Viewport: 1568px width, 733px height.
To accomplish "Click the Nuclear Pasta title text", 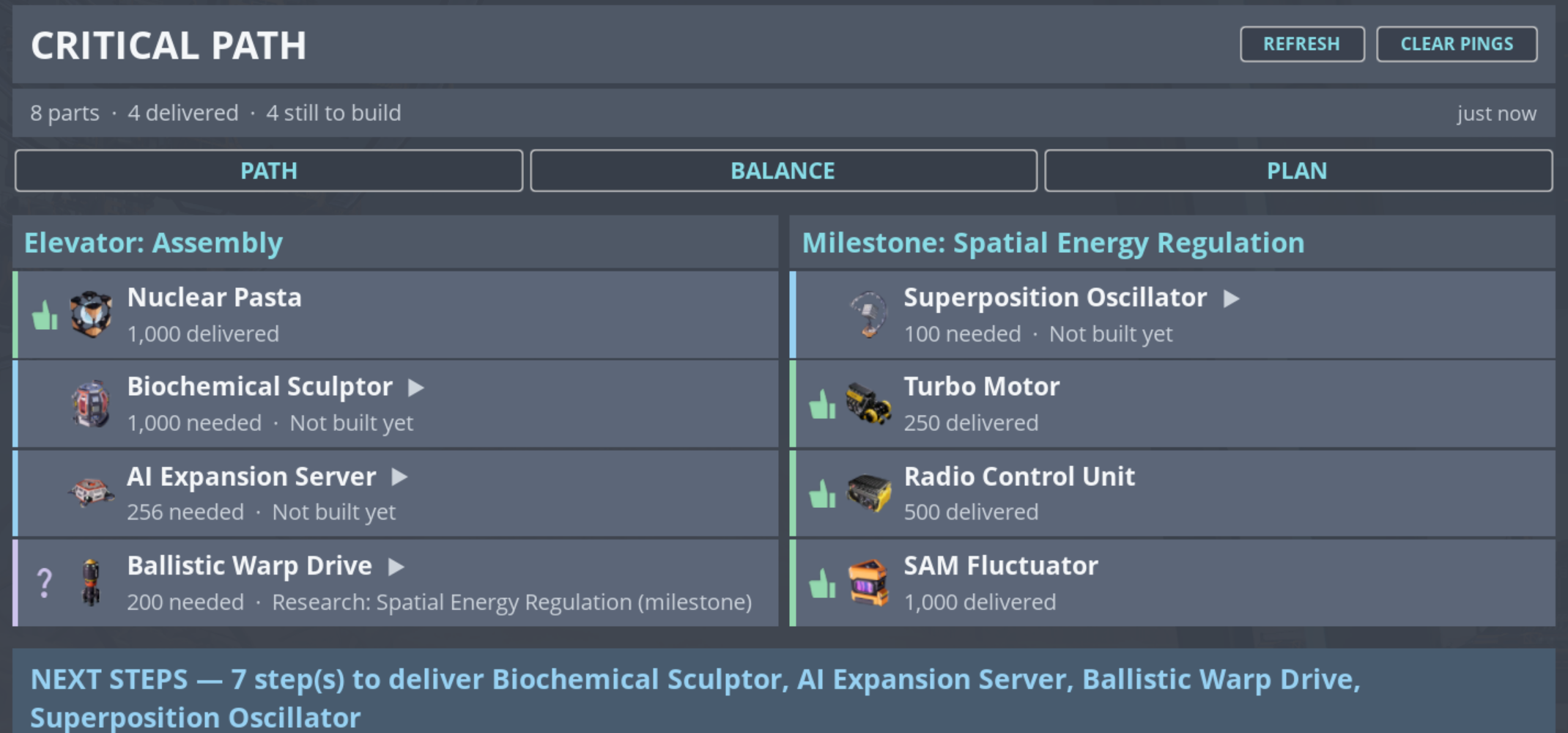I will point(214,298).
